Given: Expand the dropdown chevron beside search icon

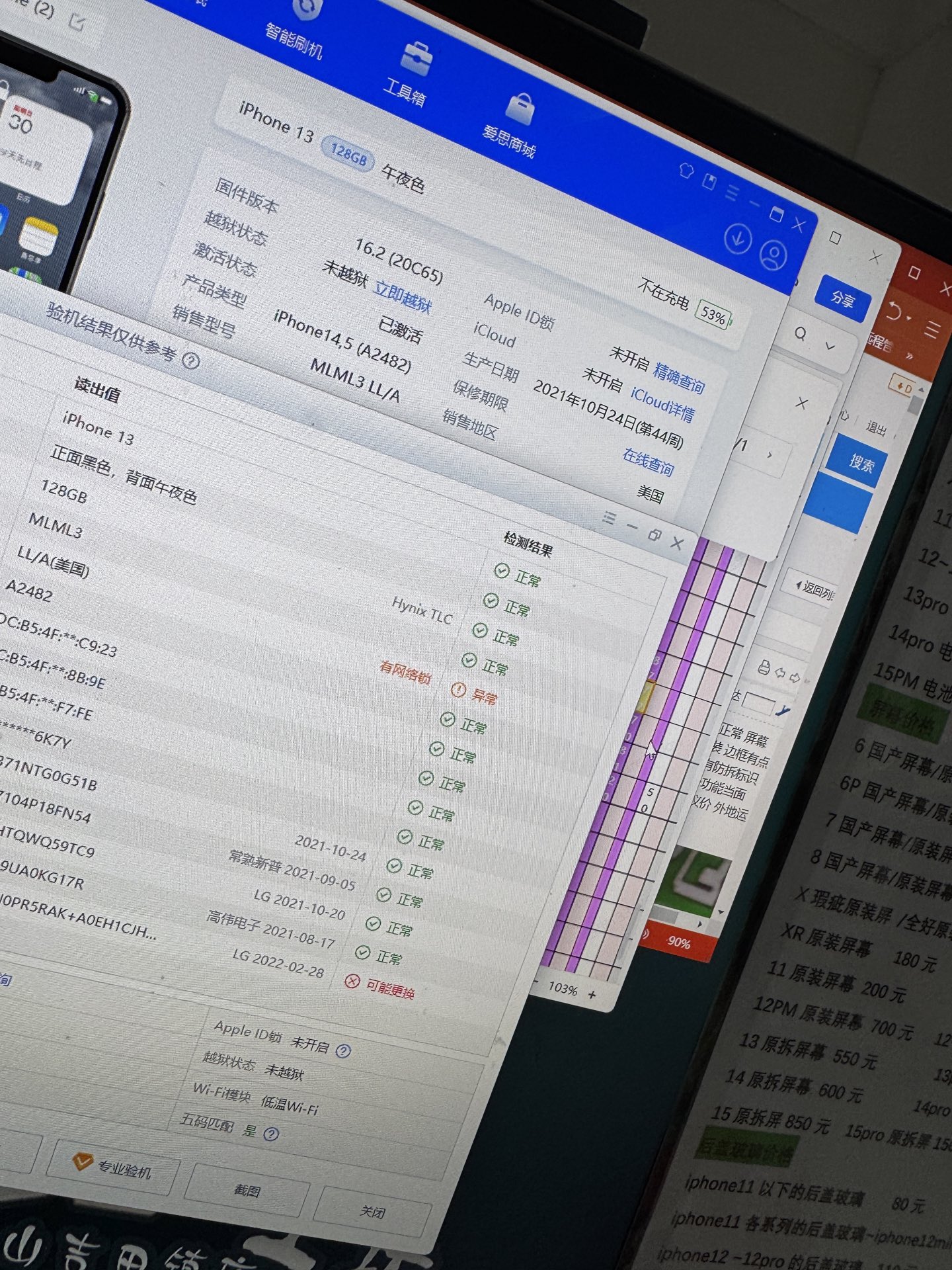Looking at the screenshot, I should click(x=830, y=346).
